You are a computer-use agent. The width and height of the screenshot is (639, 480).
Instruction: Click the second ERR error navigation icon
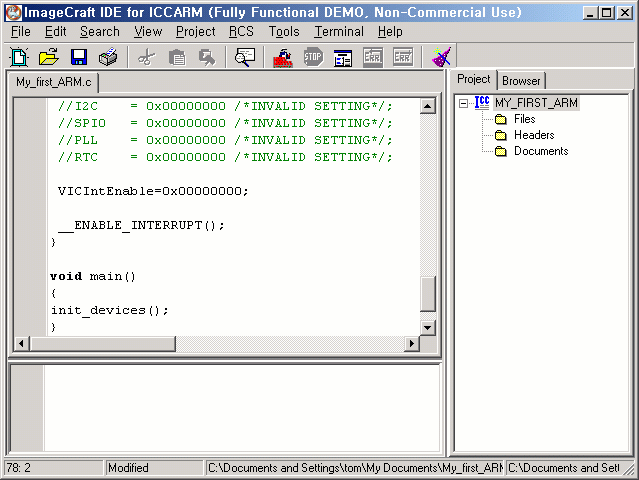click(403, 57)
